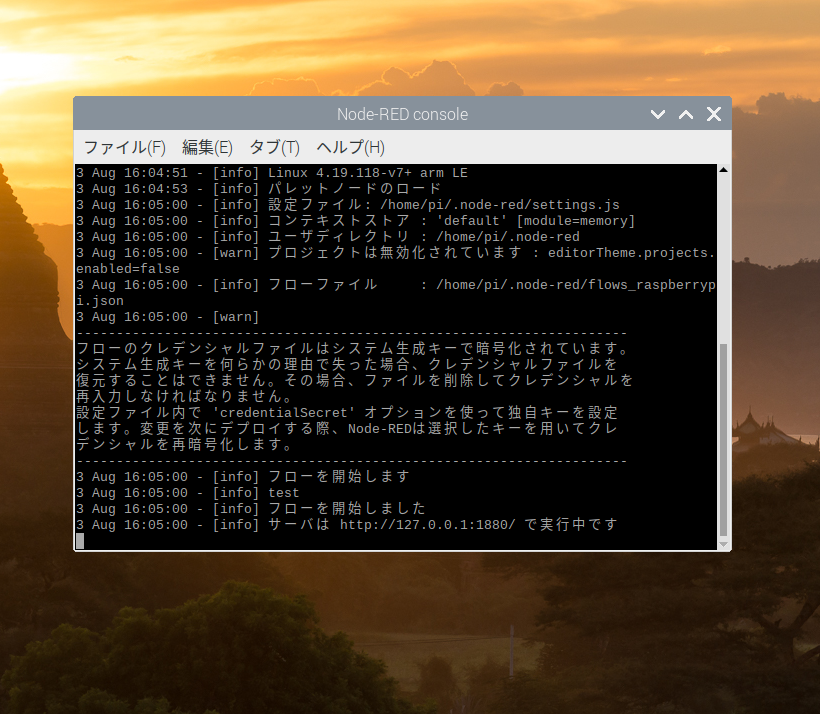Click the 'enabled=false' text
The width and height of the screenshot is (820, 714).
pos(128,269)
